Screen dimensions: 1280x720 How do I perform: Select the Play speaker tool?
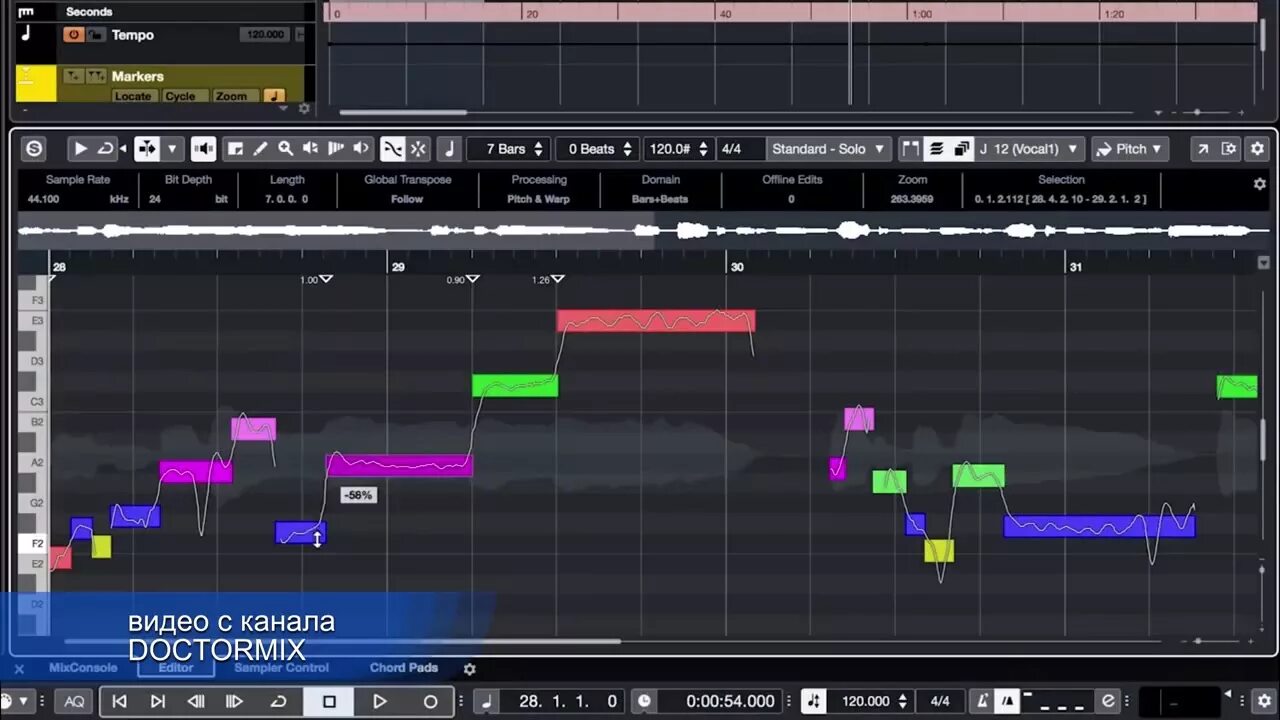pos(360,149)
